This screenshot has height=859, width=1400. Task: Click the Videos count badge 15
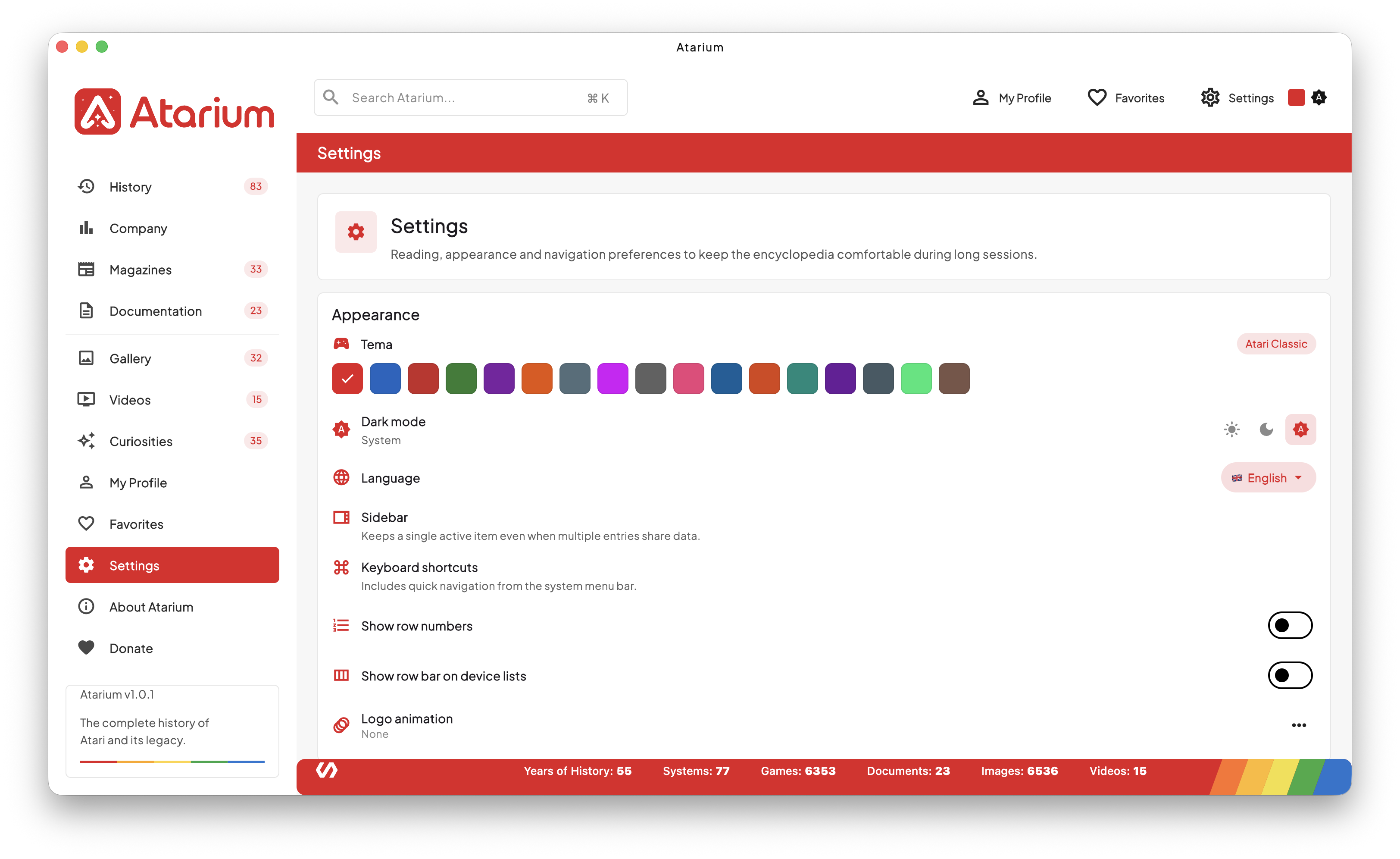tap(257, 400)
